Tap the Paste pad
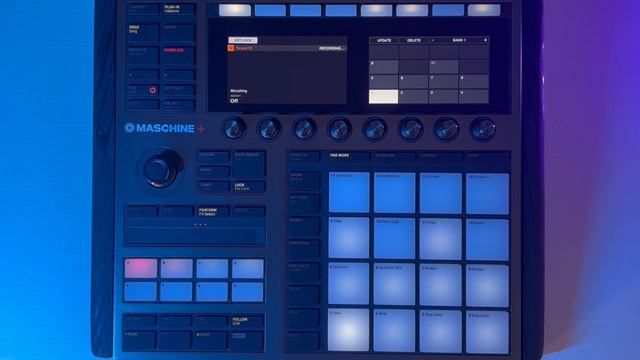This screenshot has height=360, width=640. pyautogui.click(x=487, y=240)
